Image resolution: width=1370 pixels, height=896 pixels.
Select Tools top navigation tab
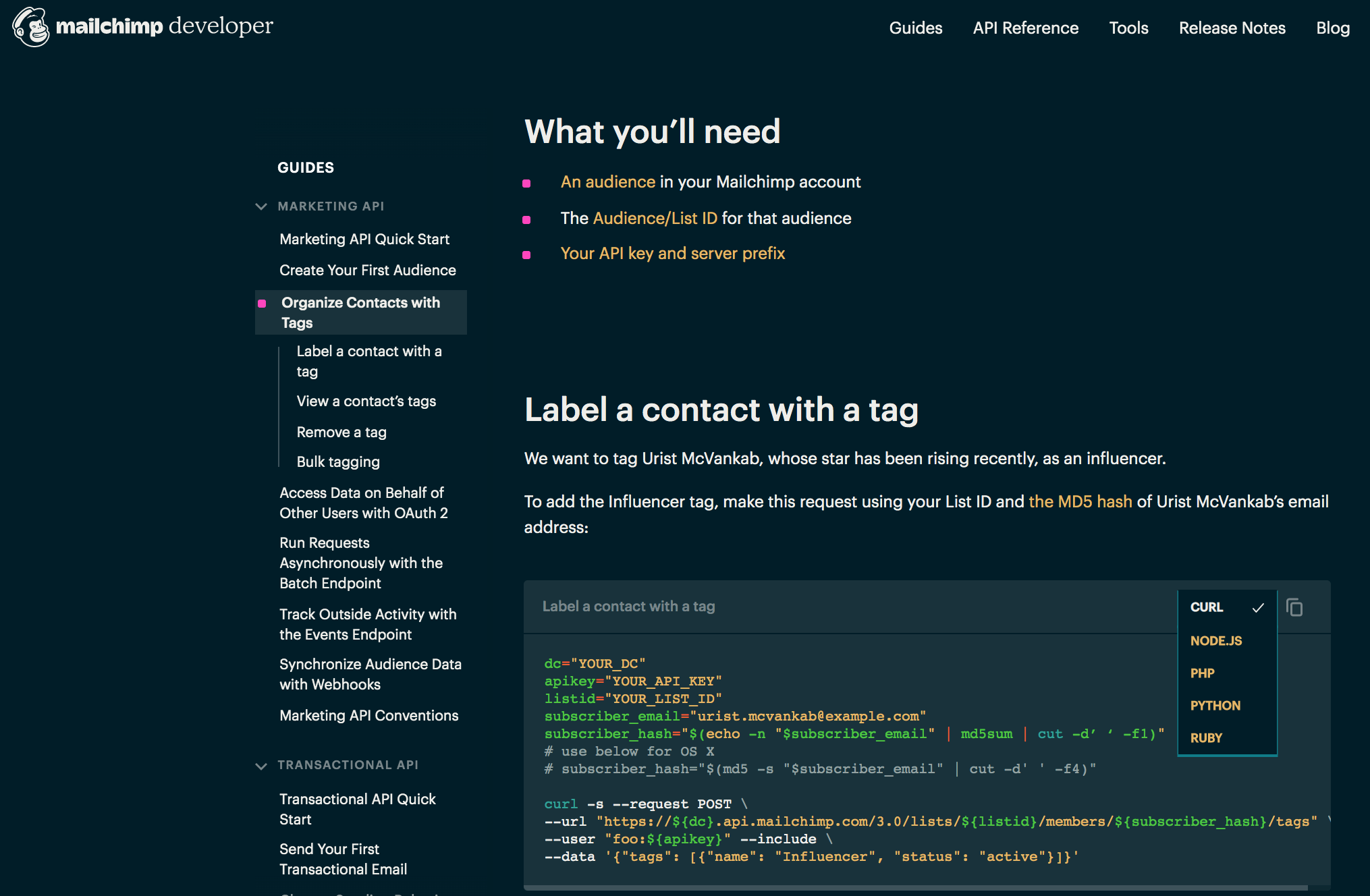click(1128, 27)
